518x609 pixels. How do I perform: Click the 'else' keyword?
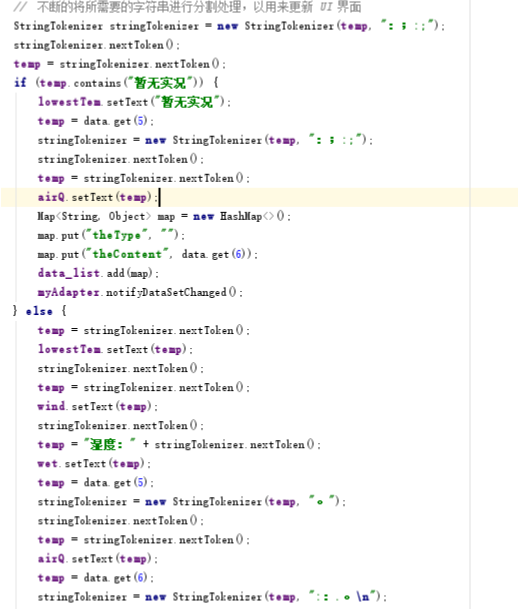[x=39, y=311]
